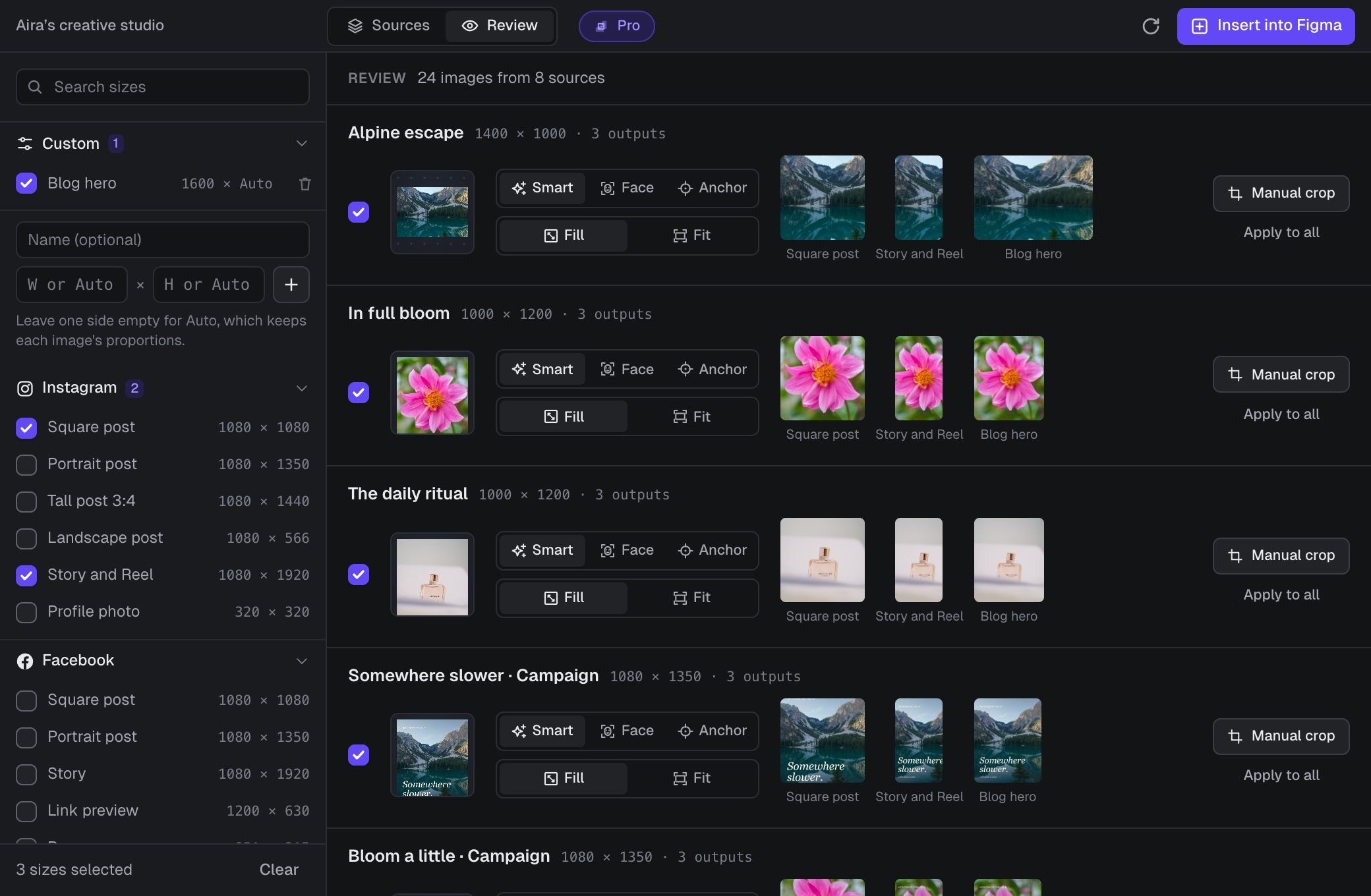Viewport: 1371px width, 896px height.
Task: Clear the selected sizes
Action: pos(279,870)
